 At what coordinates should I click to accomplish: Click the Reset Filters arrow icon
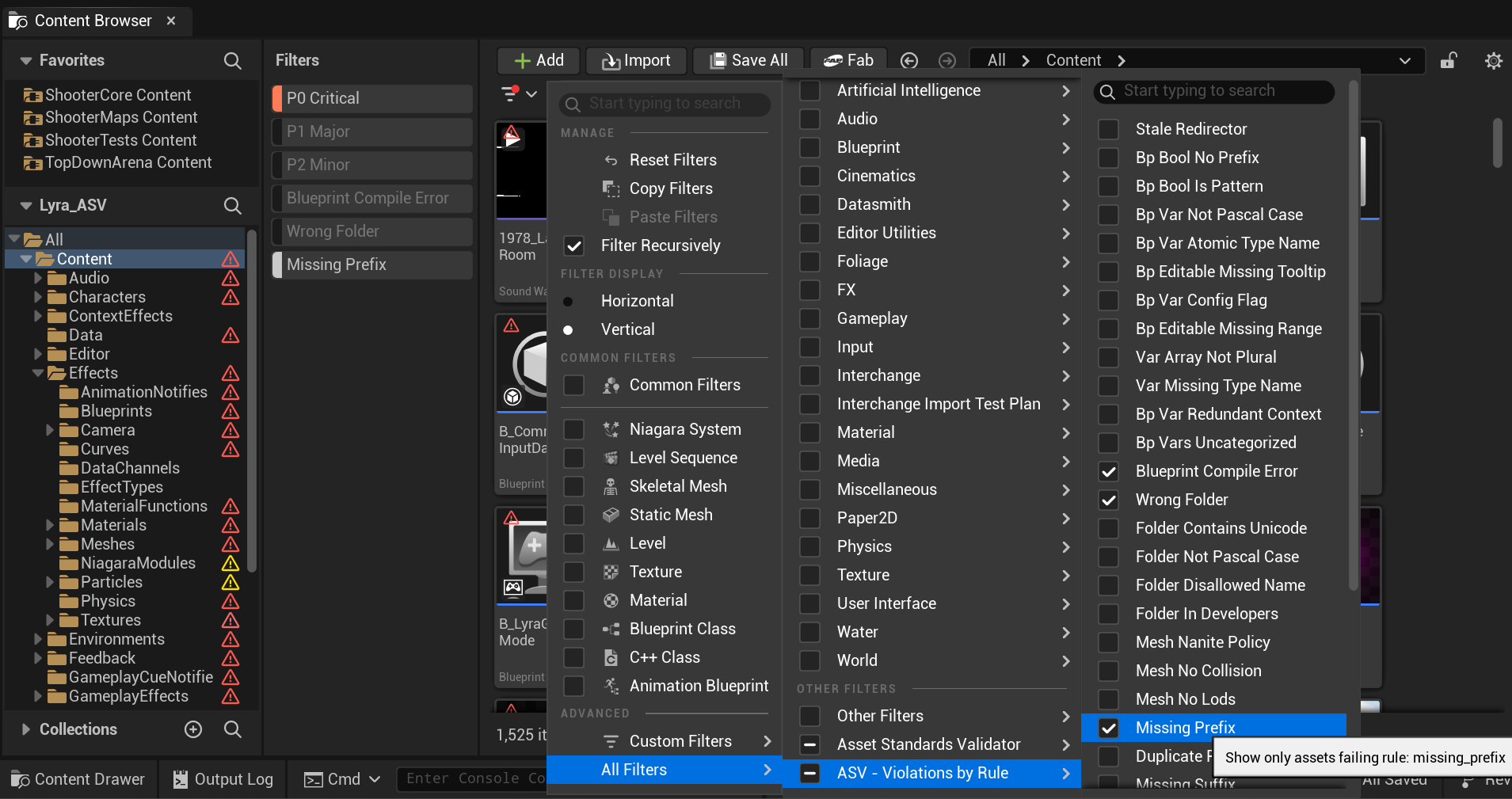point(611,160)
